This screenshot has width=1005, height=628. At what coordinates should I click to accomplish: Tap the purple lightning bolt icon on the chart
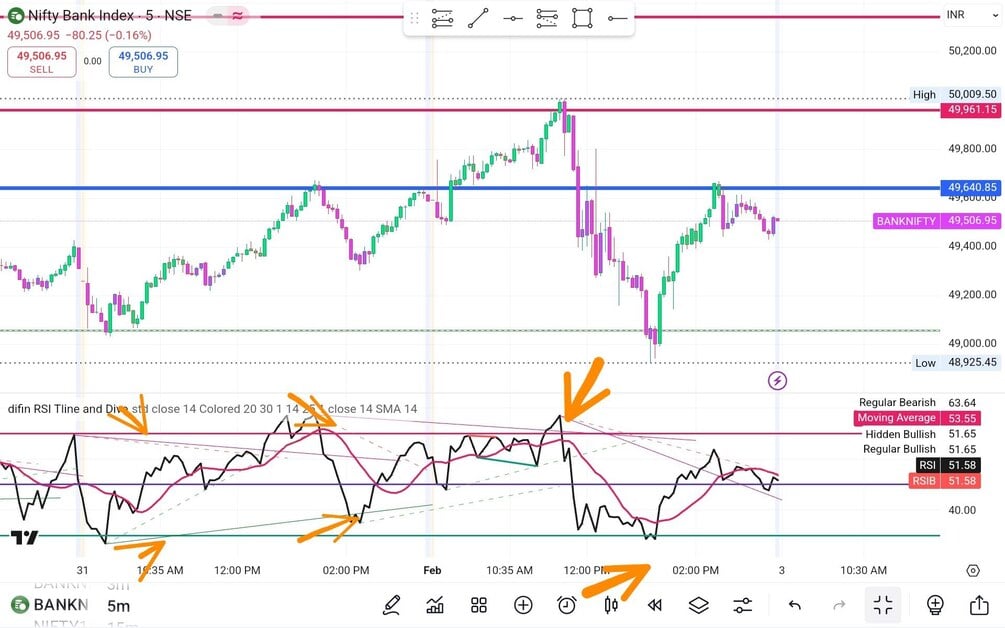point(777,381)
